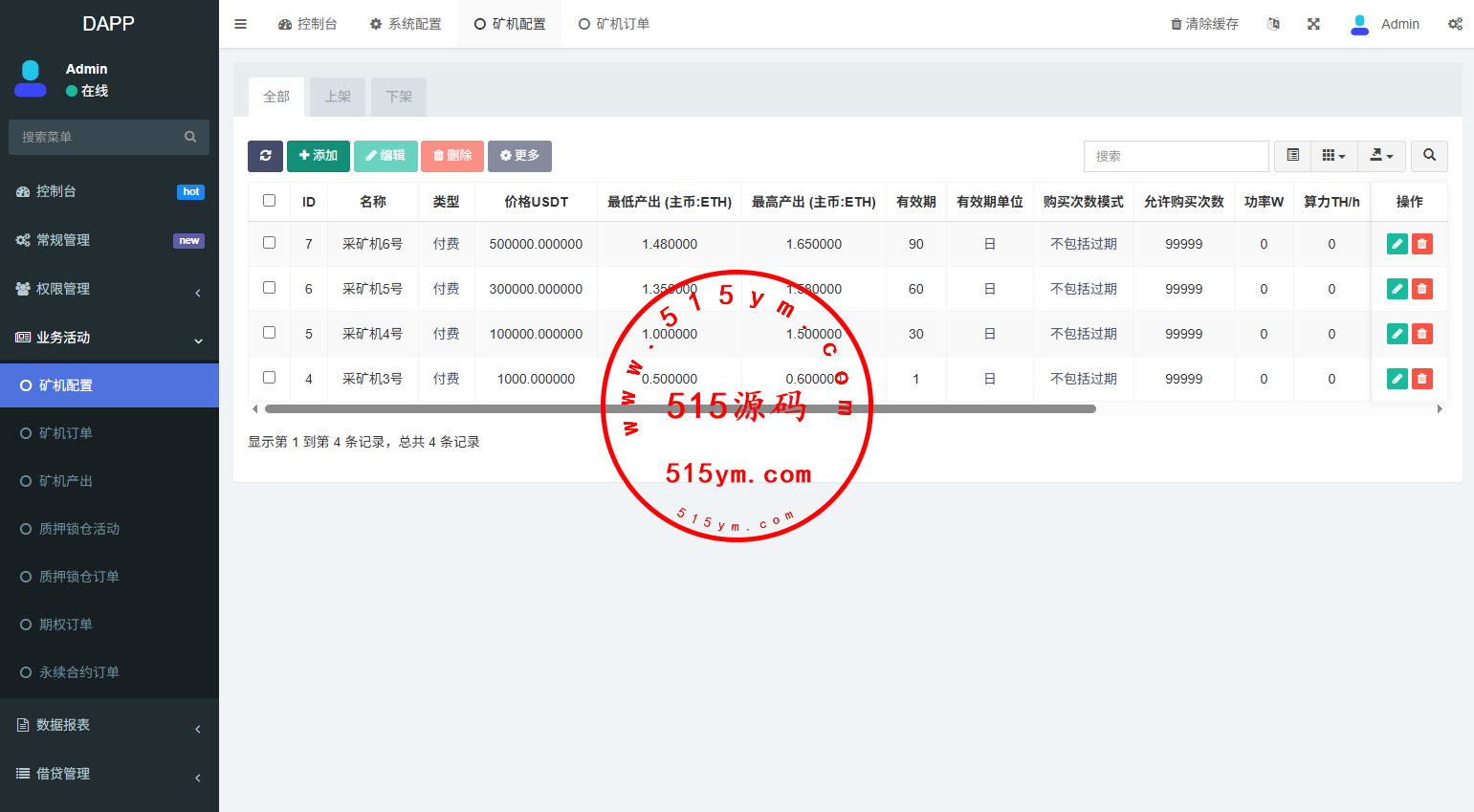Click the dark refresh table button

(x=265, y=156)
